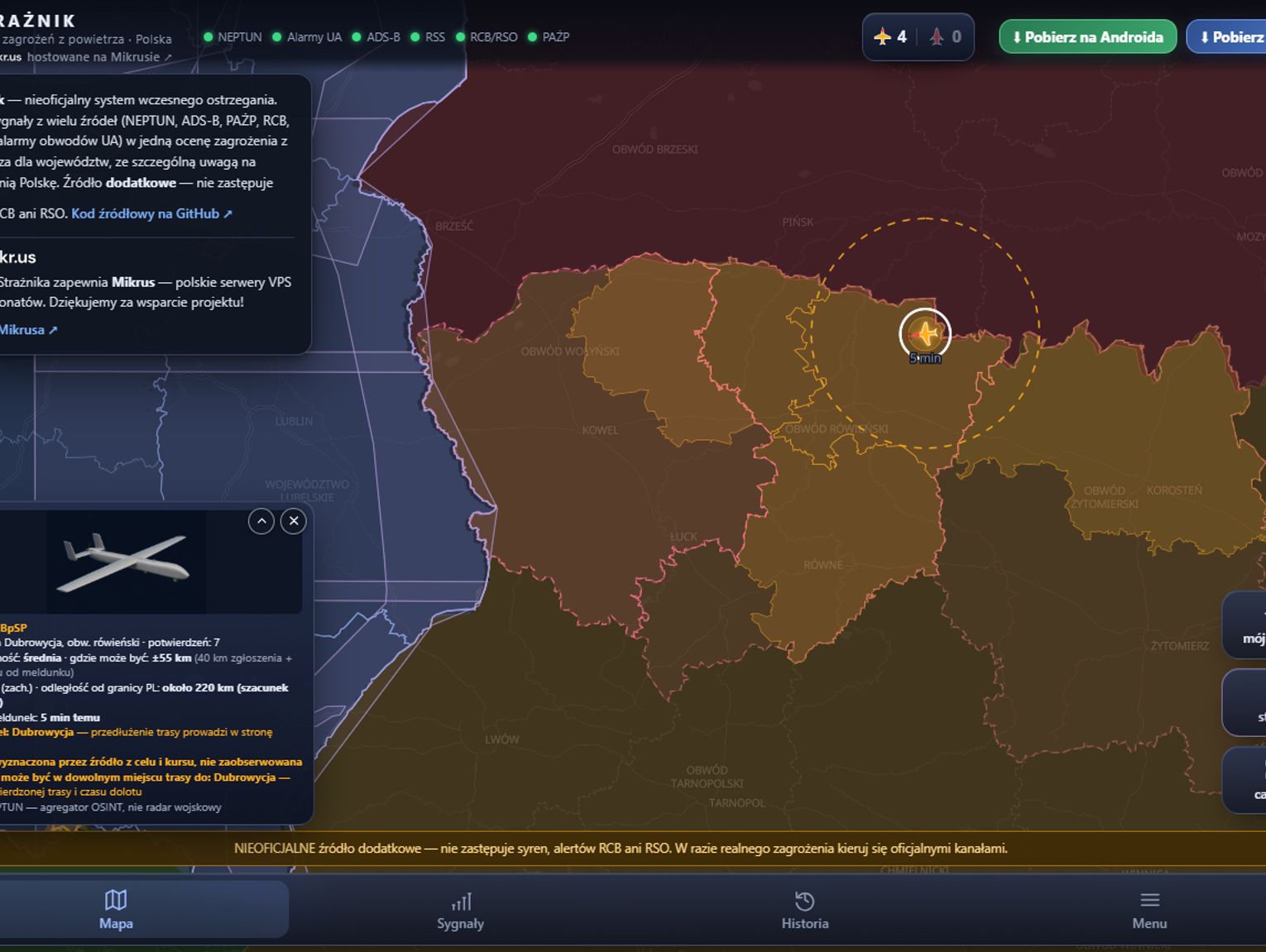This screenshot has width=1266, height=952.
Task: Click the Menu hamburger icon
Action: [x=1149, y=900]
